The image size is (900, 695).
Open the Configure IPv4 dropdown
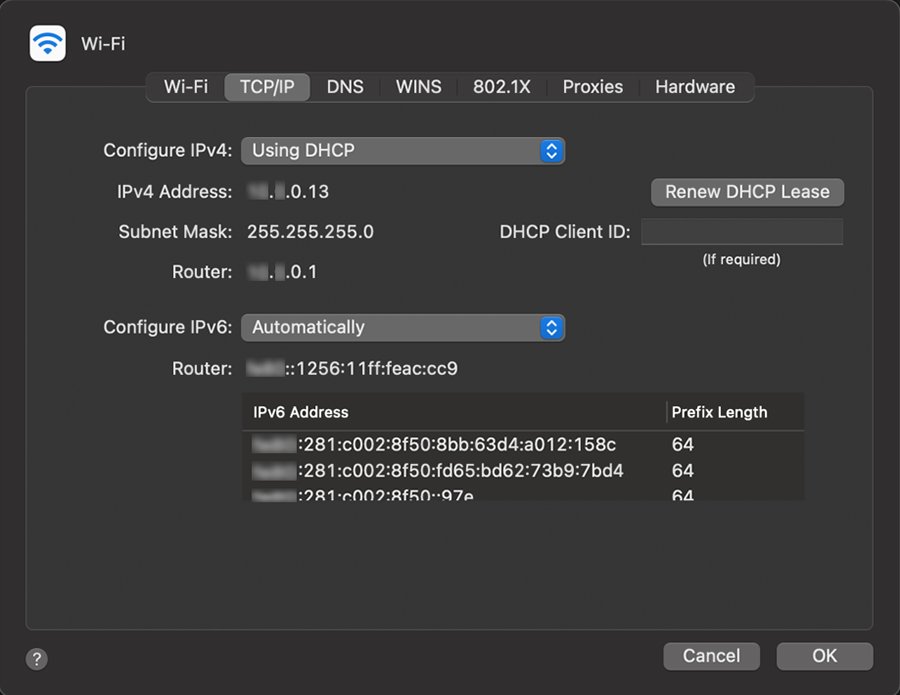pos(403,151)
